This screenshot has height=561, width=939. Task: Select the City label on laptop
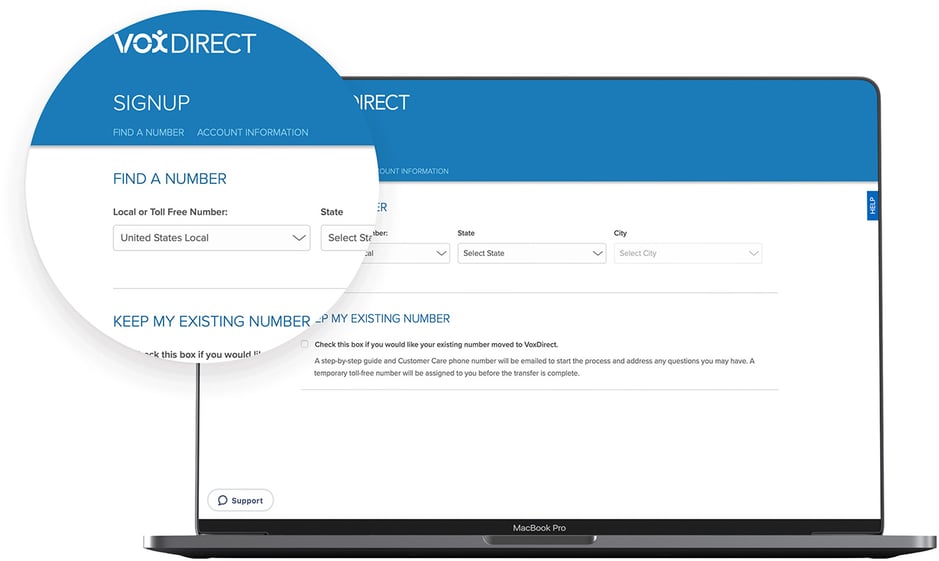(620, 233)
